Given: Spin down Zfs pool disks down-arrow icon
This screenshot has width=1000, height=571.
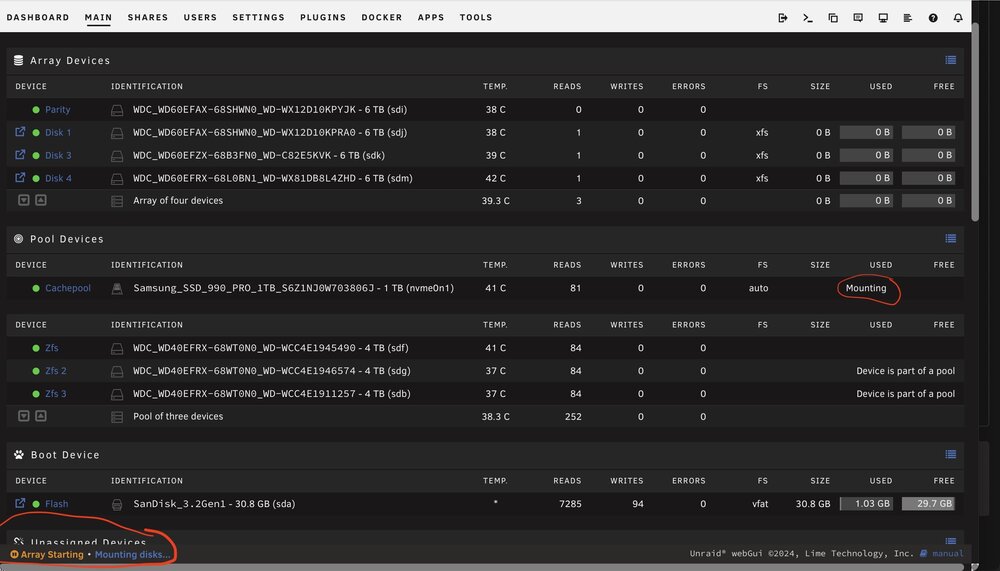Looking at the screenshot, I should click(24, 416).
